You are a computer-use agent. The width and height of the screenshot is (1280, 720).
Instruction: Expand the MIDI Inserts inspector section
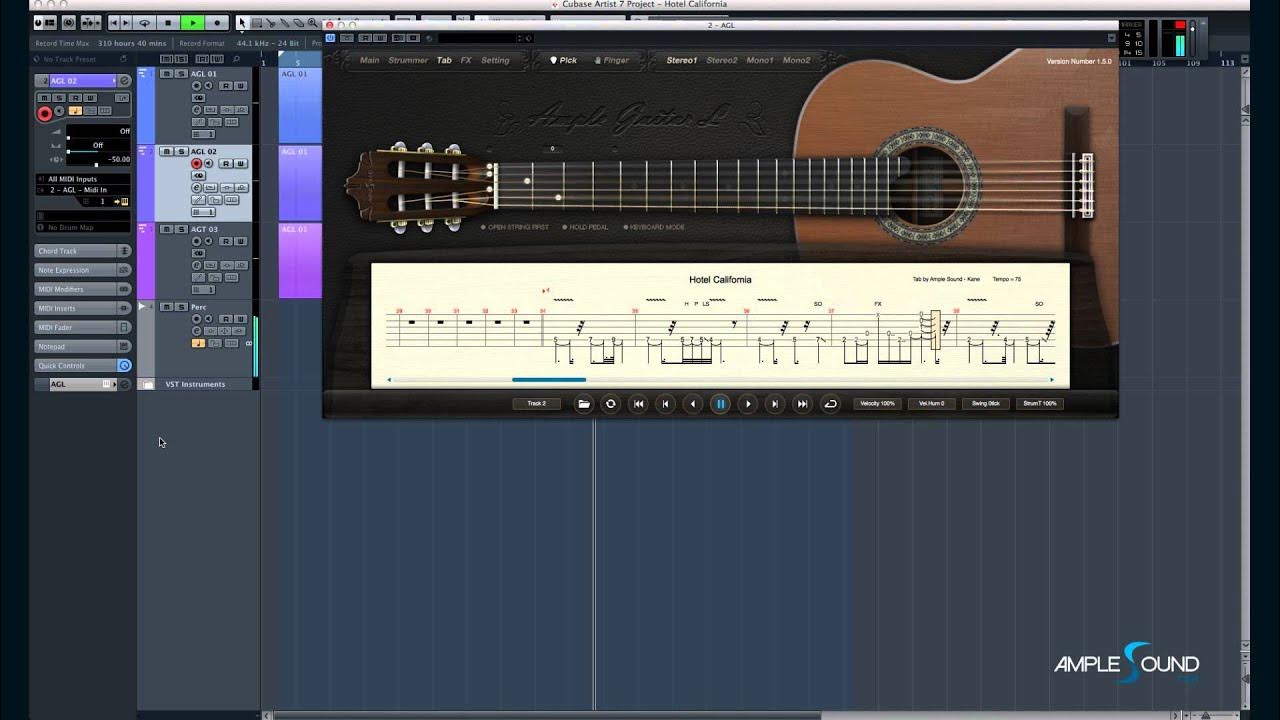pyautogui.click(x=83, y=308)
